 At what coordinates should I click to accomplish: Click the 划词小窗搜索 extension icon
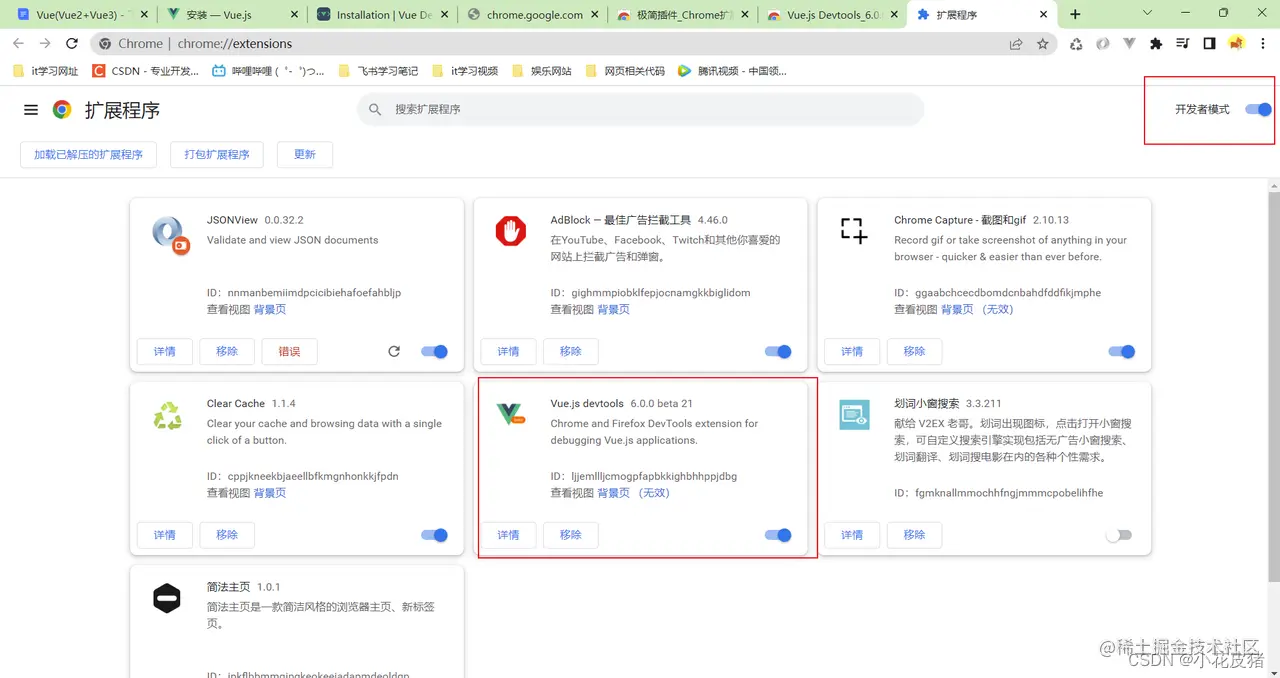[853, 414]
